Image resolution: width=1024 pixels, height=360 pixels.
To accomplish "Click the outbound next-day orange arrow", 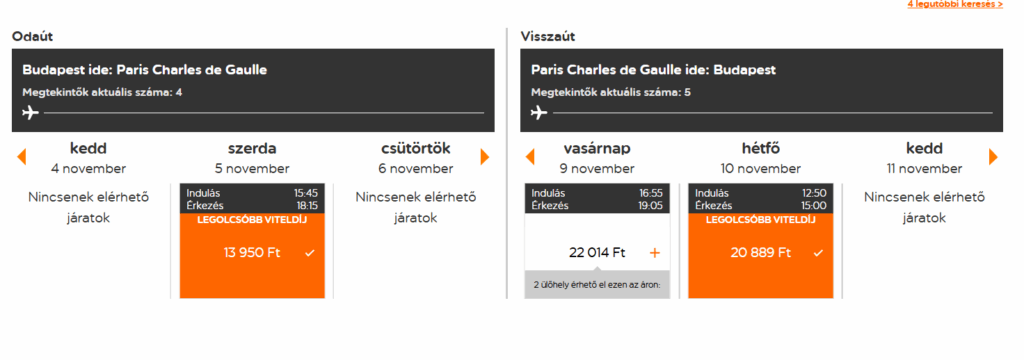I will point(485,157).
